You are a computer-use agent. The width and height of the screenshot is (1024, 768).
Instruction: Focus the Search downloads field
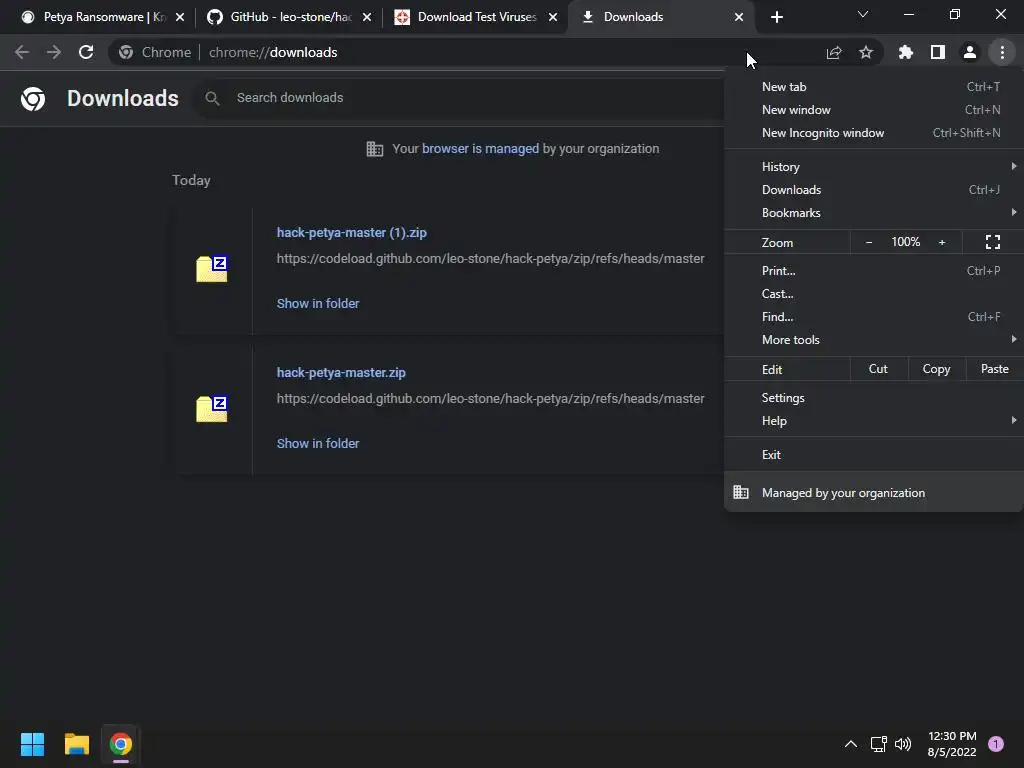457,98
